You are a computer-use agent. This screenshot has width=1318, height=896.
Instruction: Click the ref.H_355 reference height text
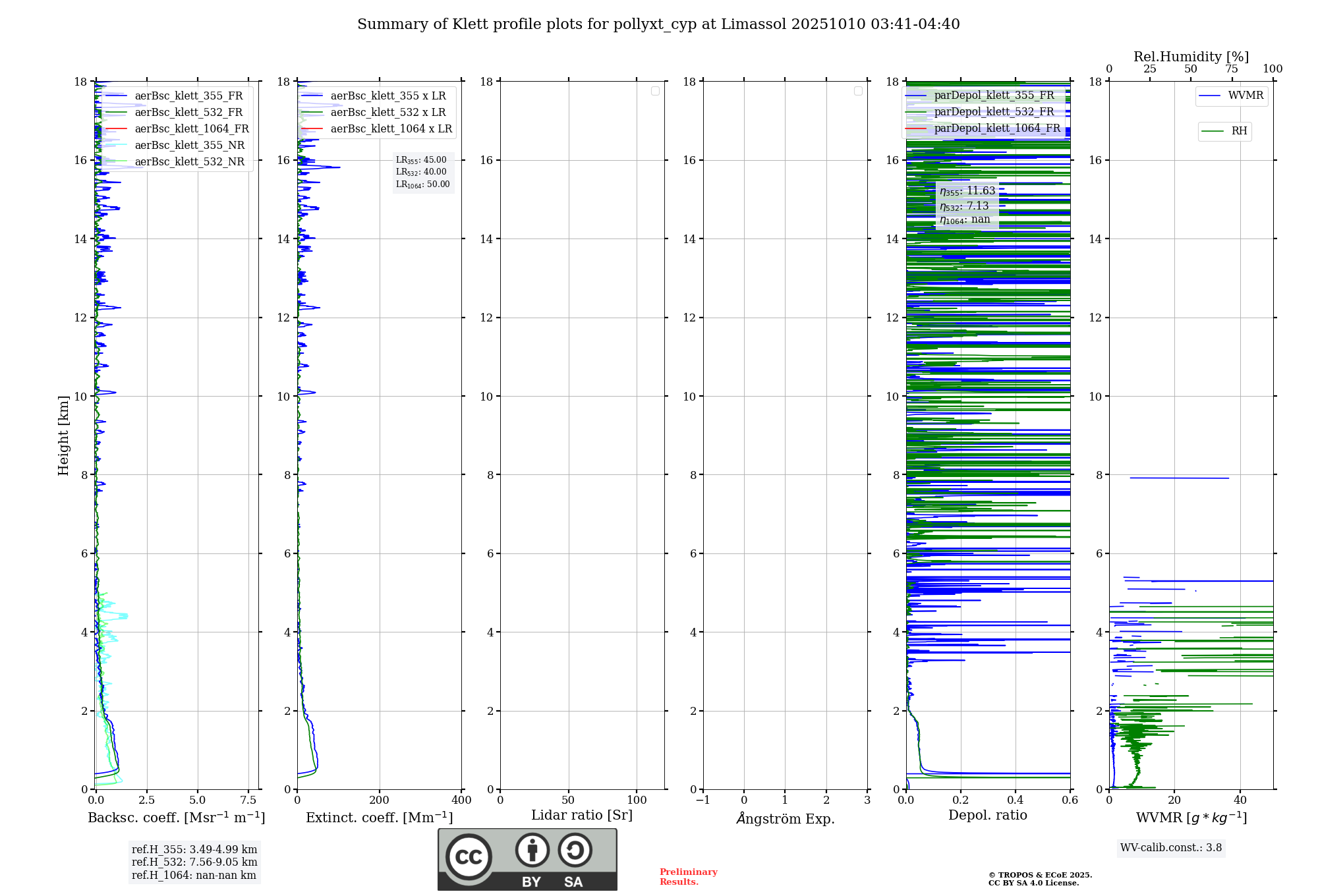pos(194,850)
